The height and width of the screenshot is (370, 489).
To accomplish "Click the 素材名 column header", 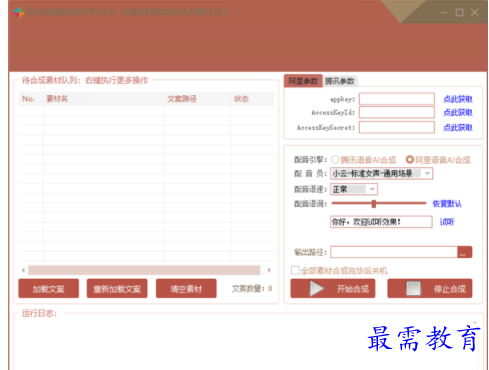I will 103,99.
